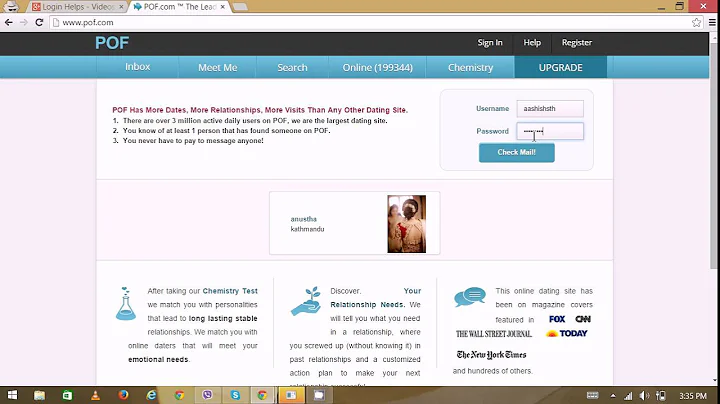Click the FOX logo

click(x=557, y=319)
